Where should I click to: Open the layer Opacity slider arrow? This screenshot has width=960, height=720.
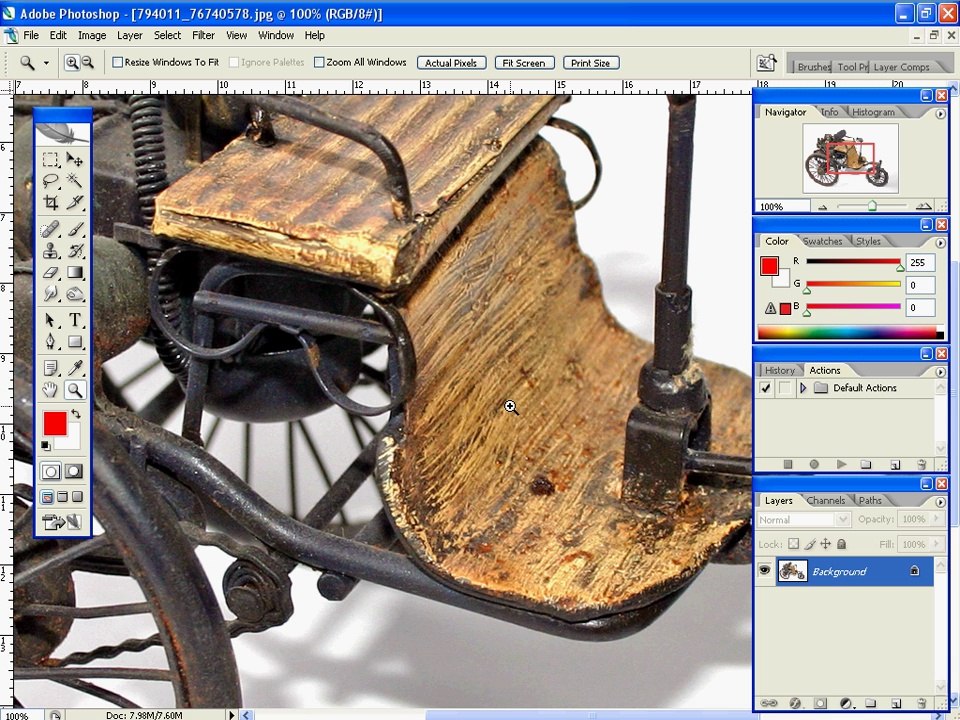tap(936, 519)
